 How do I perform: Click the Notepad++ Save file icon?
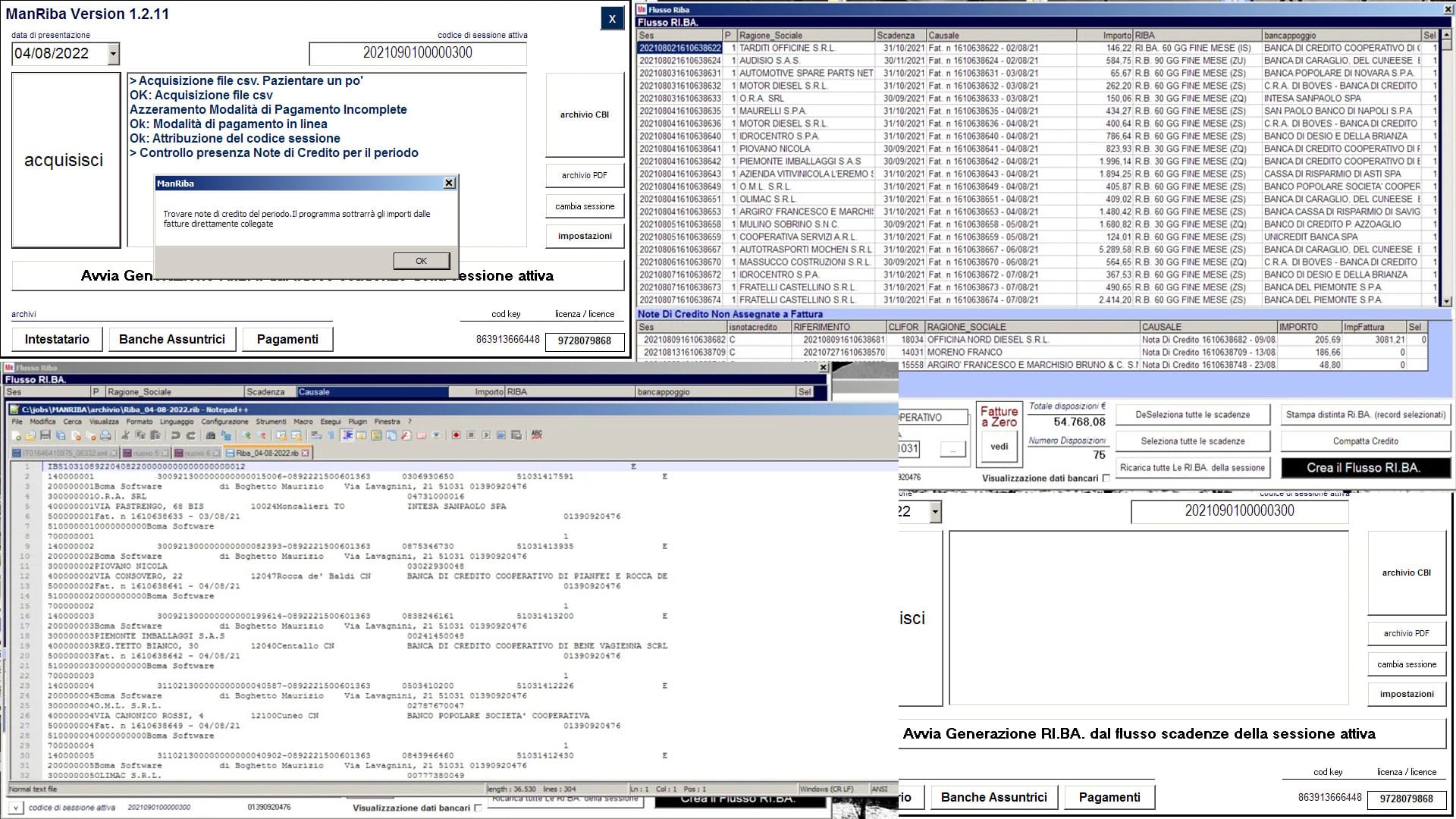pos(45,435)
